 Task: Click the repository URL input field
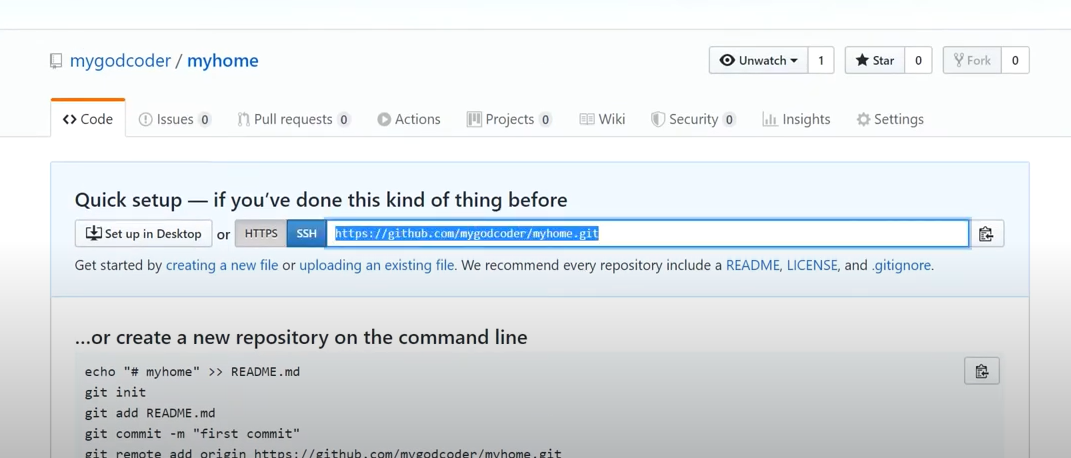[648, 233]
